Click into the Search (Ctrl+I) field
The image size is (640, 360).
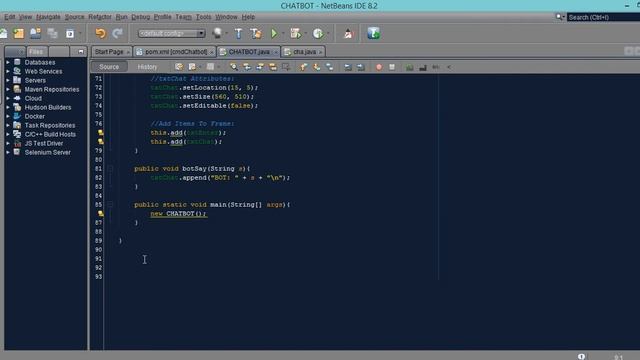(603, 17)
